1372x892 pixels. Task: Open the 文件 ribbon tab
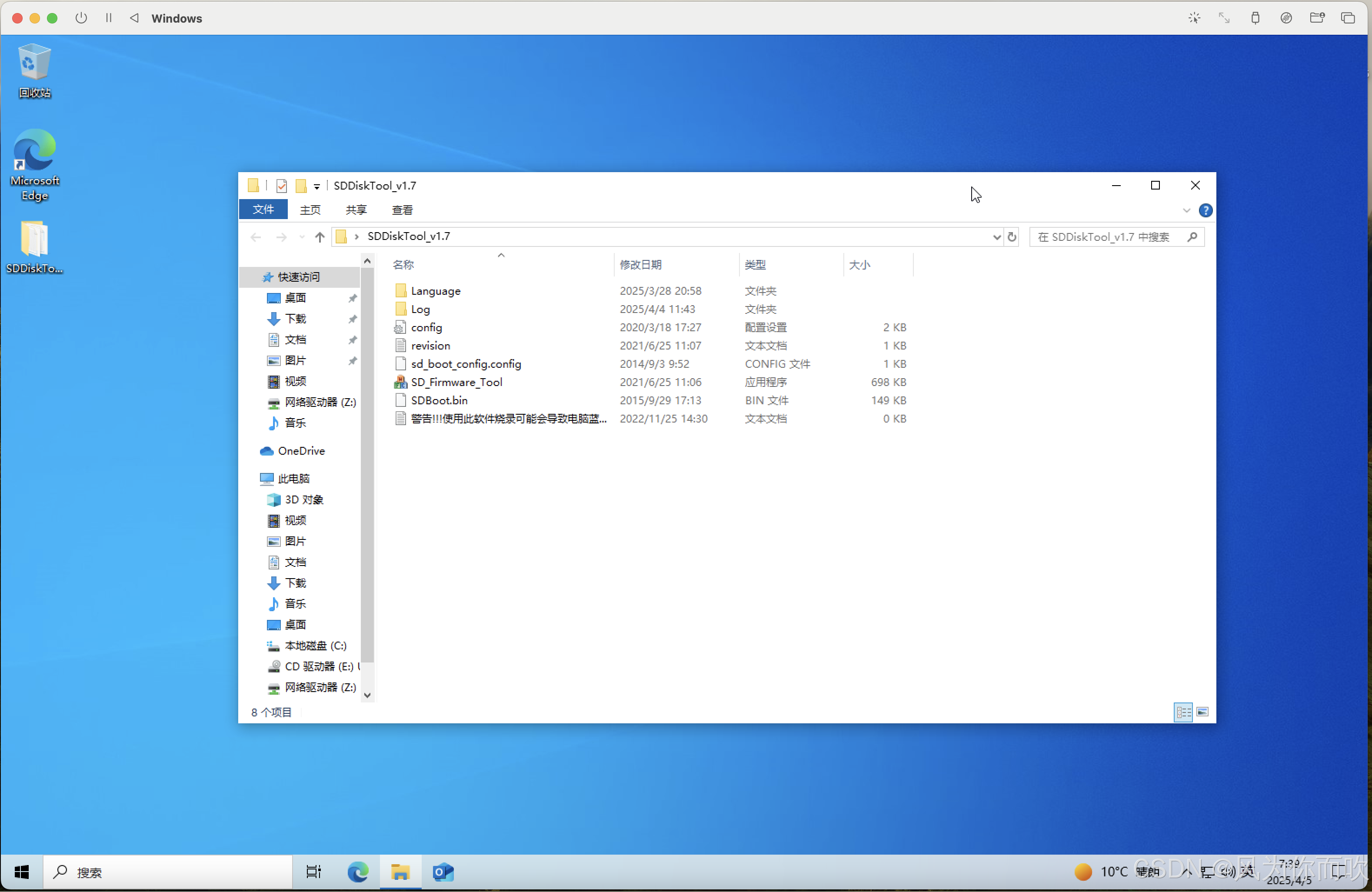[263, 209]
